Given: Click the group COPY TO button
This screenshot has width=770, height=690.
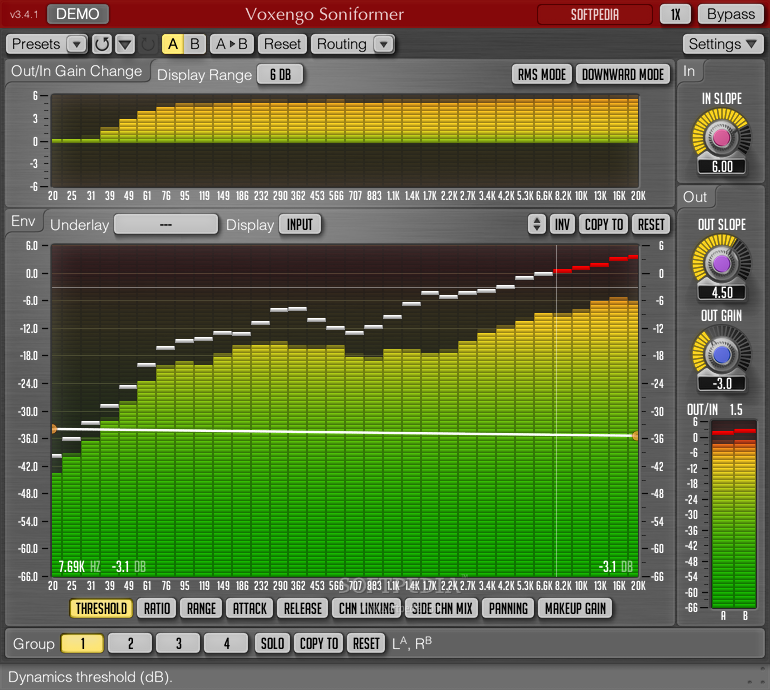Looking at the screenshot, I should [319, 643].
